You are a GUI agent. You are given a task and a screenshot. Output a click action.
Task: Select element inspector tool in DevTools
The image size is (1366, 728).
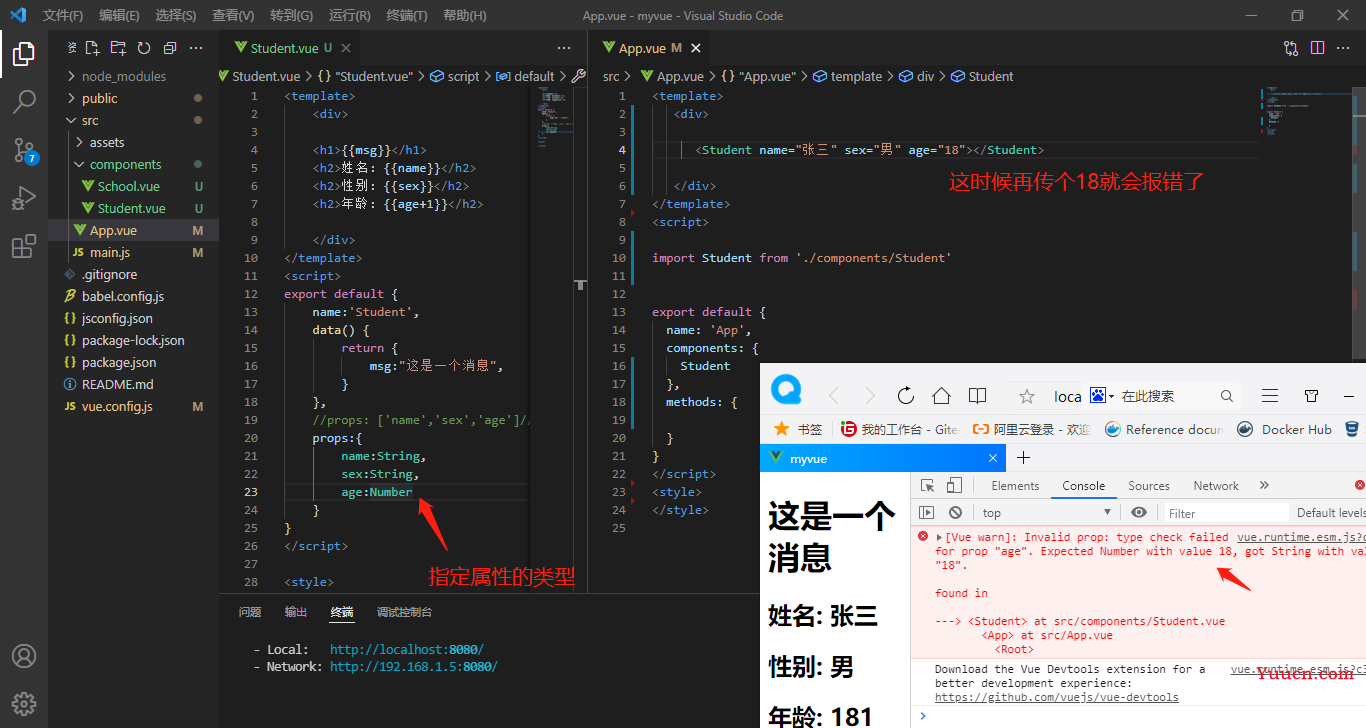pos(927,485)
